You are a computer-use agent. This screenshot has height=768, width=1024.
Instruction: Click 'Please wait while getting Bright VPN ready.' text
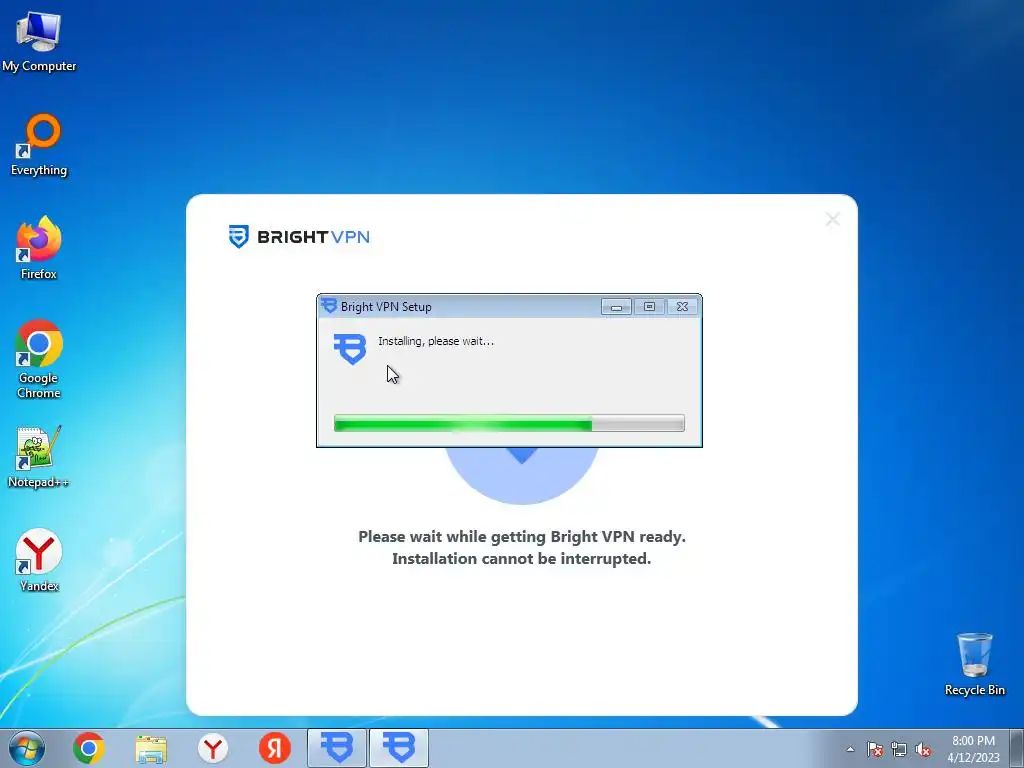coord(522,537)
